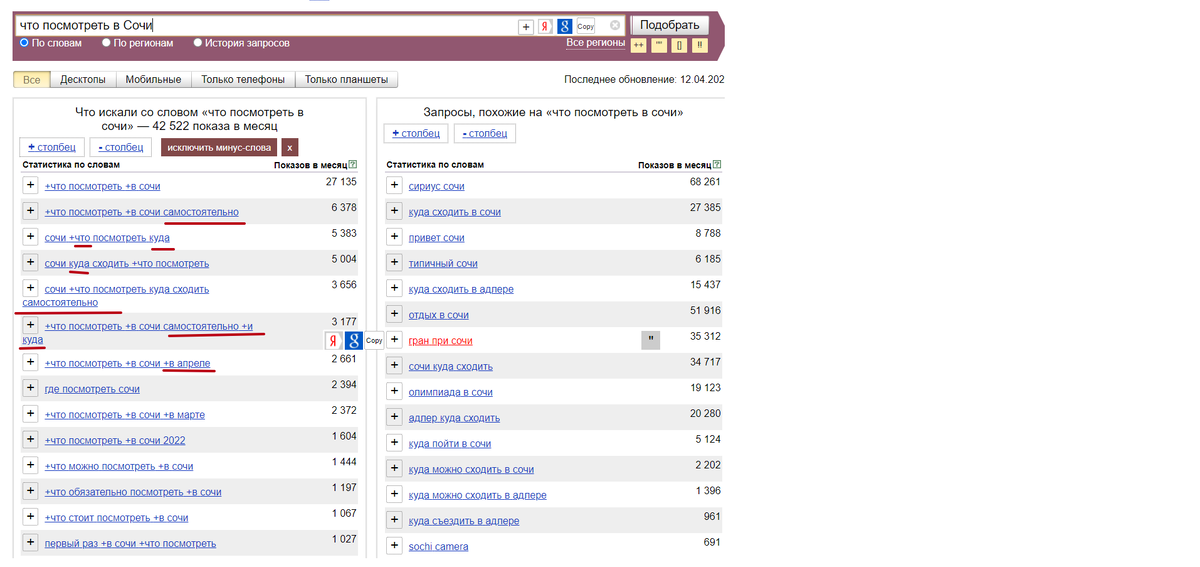Click the plus icon for 'привет сочи'
Screen dimensions: 1200x567
[394, 237]
